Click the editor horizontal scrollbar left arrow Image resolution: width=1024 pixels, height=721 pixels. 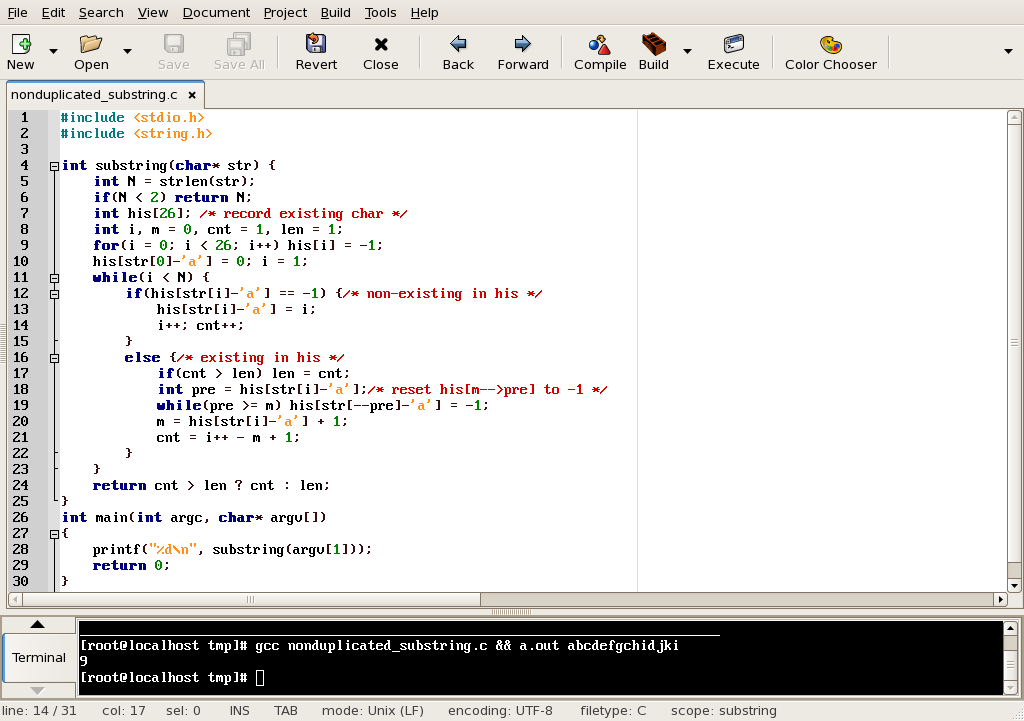(x=14, y=599)
